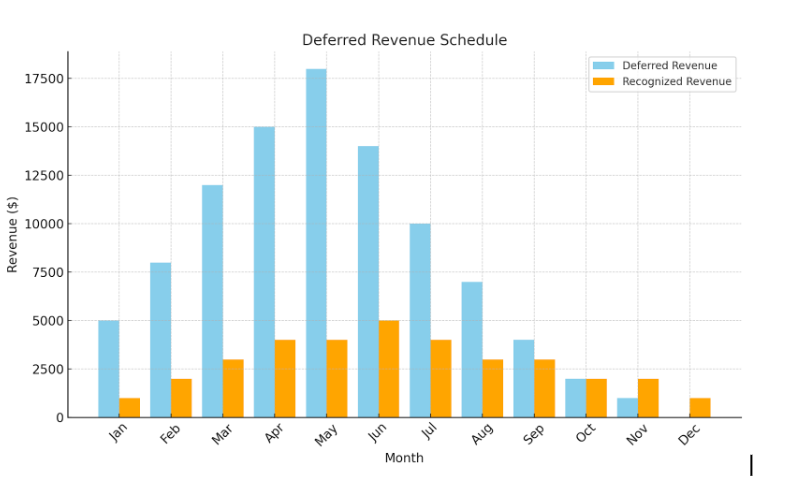Screen dimensions: 786x487
Task: Select the orange Recognized Revenue bar for Dec
Action: tap(700, 407)
